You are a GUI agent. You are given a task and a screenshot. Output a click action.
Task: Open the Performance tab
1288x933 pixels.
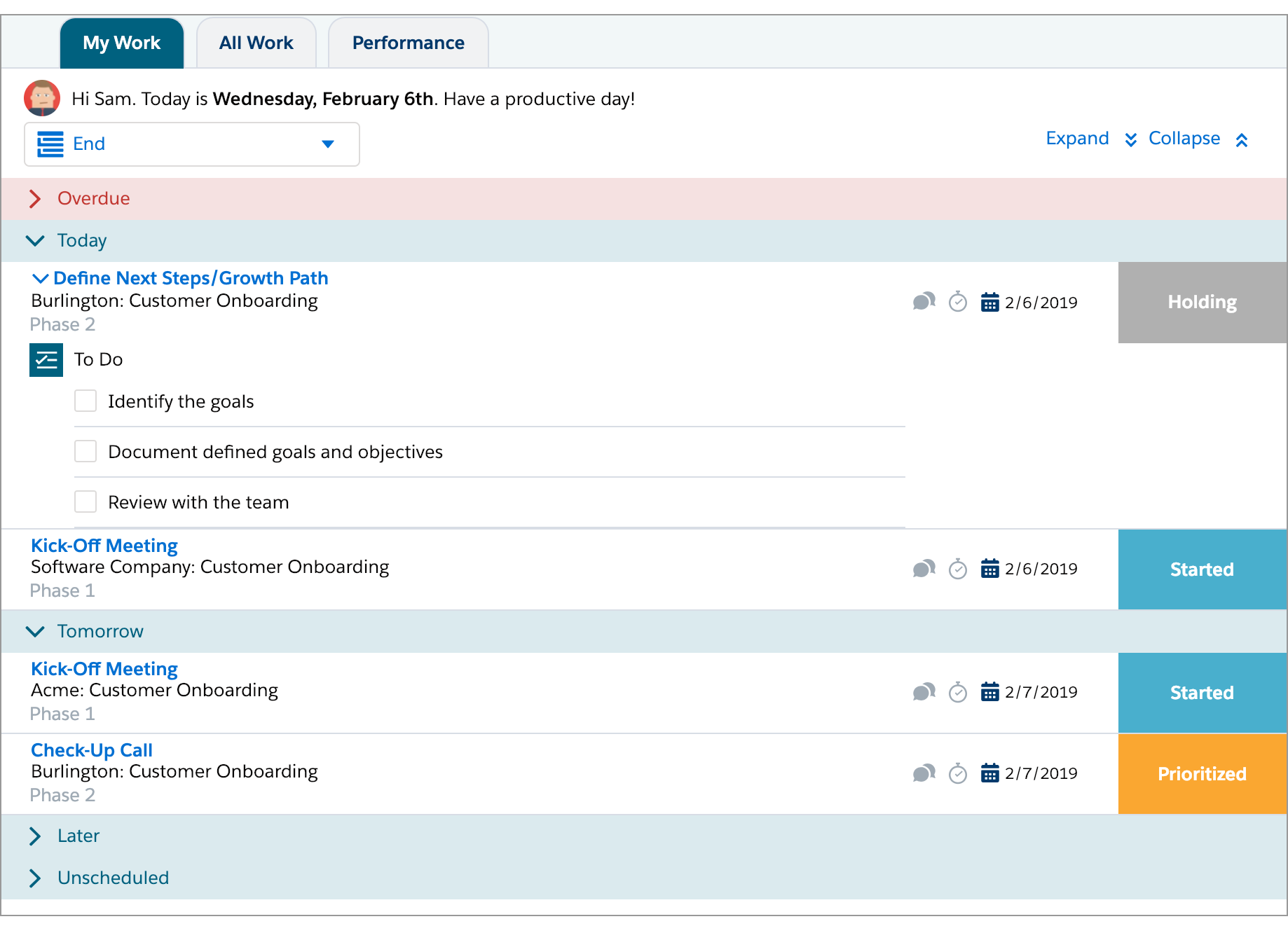(x=409, y=43)
